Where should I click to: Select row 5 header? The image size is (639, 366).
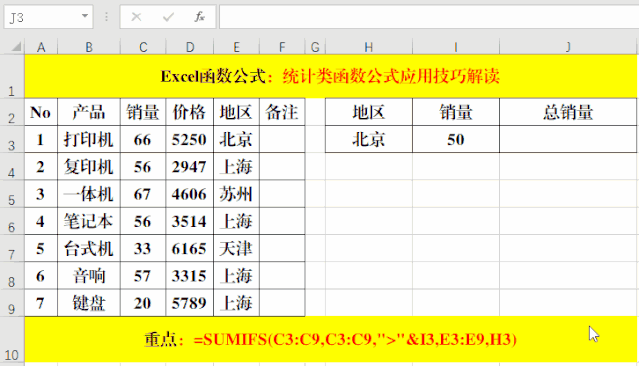[x=12, y=194]
